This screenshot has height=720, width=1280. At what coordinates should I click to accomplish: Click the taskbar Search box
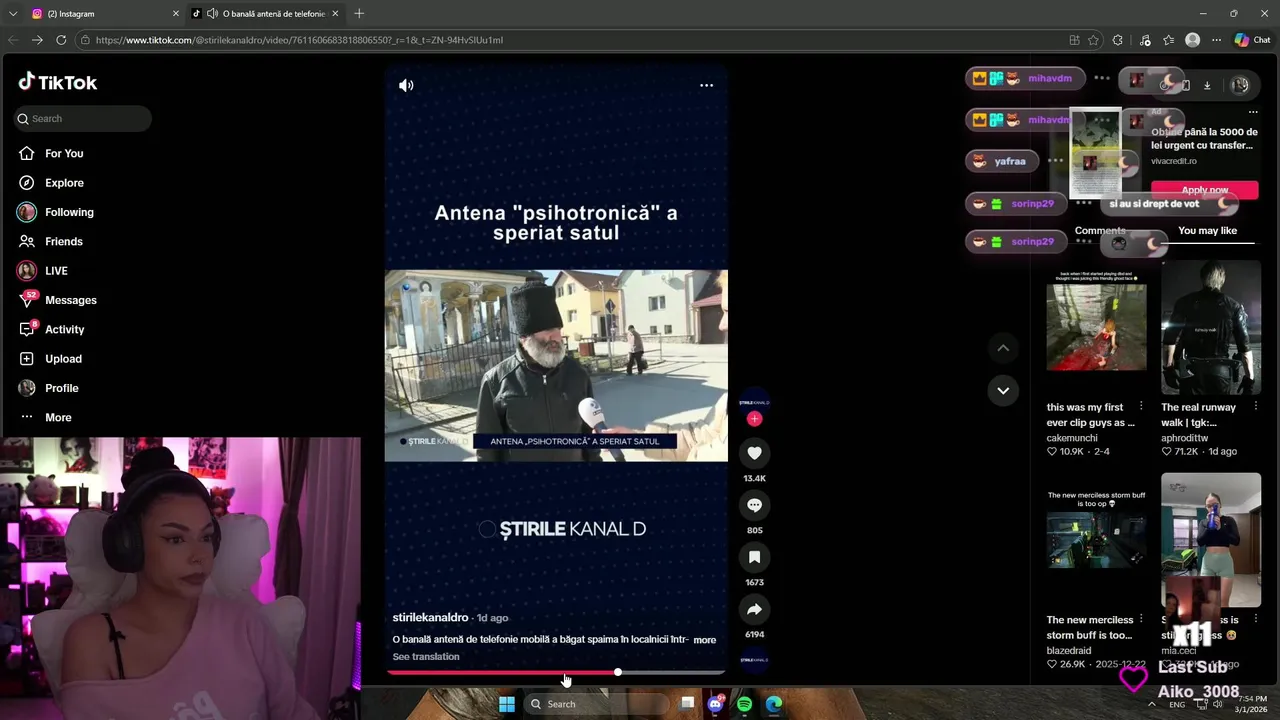click(597, 704)
